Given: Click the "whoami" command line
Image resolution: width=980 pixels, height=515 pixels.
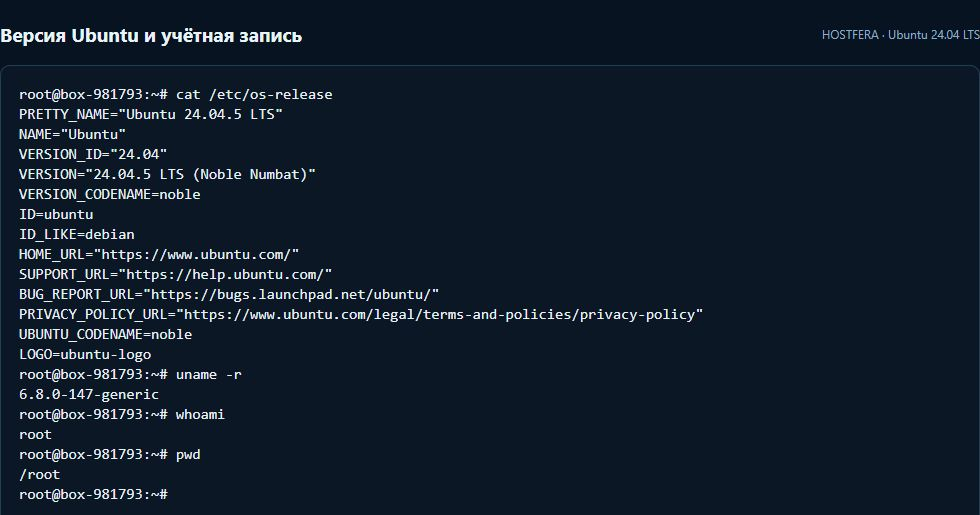Looking at the screenshot, I should point(122,414).
